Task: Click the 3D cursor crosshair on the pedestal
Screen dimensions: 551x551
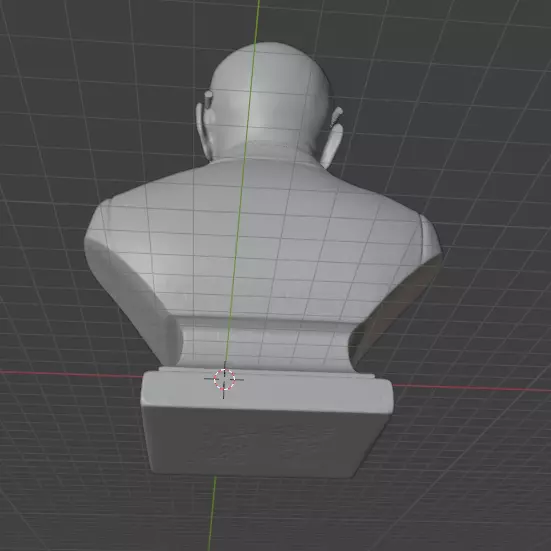Action: [224, 379]
